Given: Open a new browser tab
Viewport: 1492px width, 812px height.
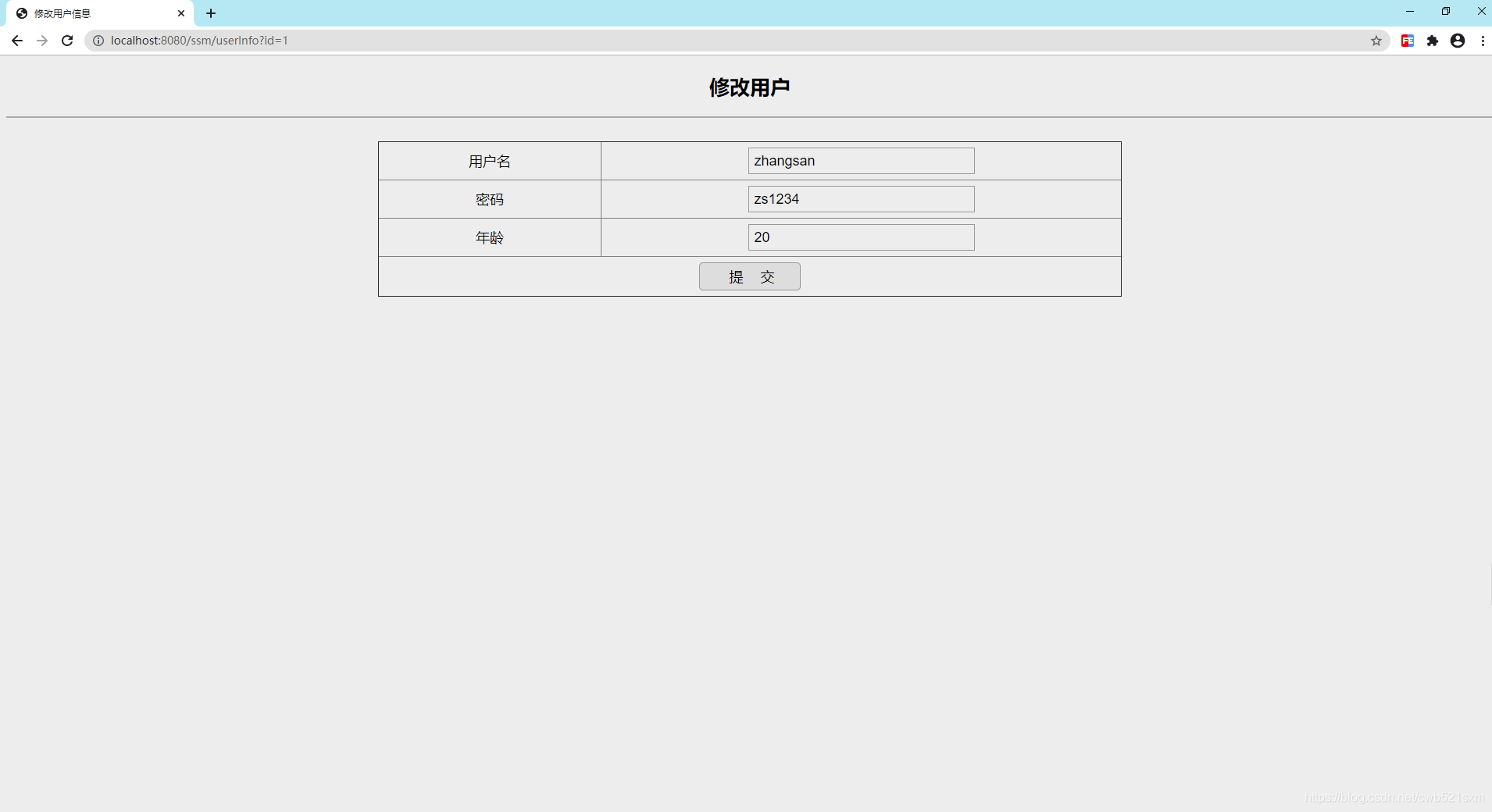Looking at the screenshot, I should [x=211, y=13].
